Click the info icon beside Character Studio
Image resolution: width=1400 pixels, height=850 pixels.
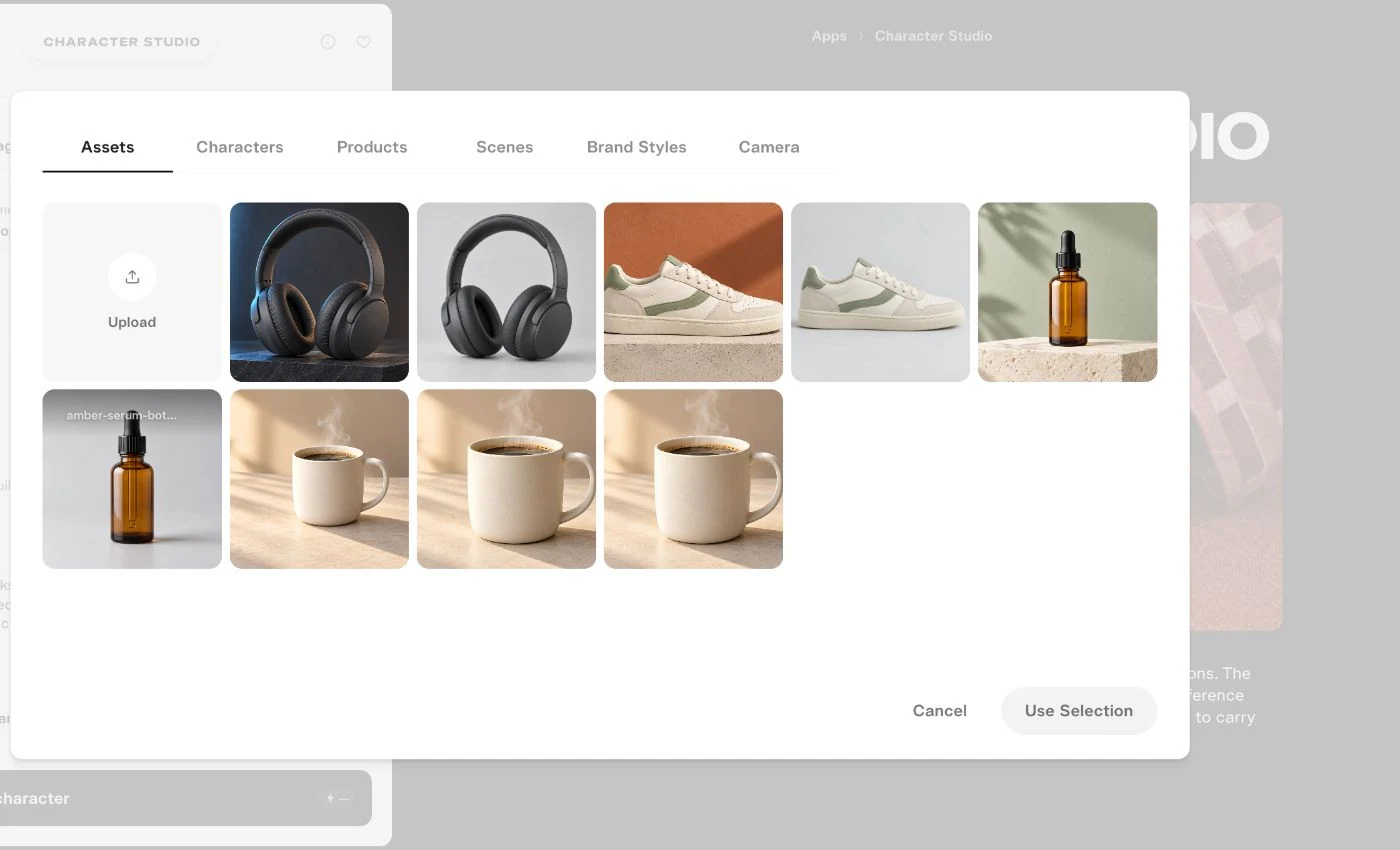[x=328, y=42]
